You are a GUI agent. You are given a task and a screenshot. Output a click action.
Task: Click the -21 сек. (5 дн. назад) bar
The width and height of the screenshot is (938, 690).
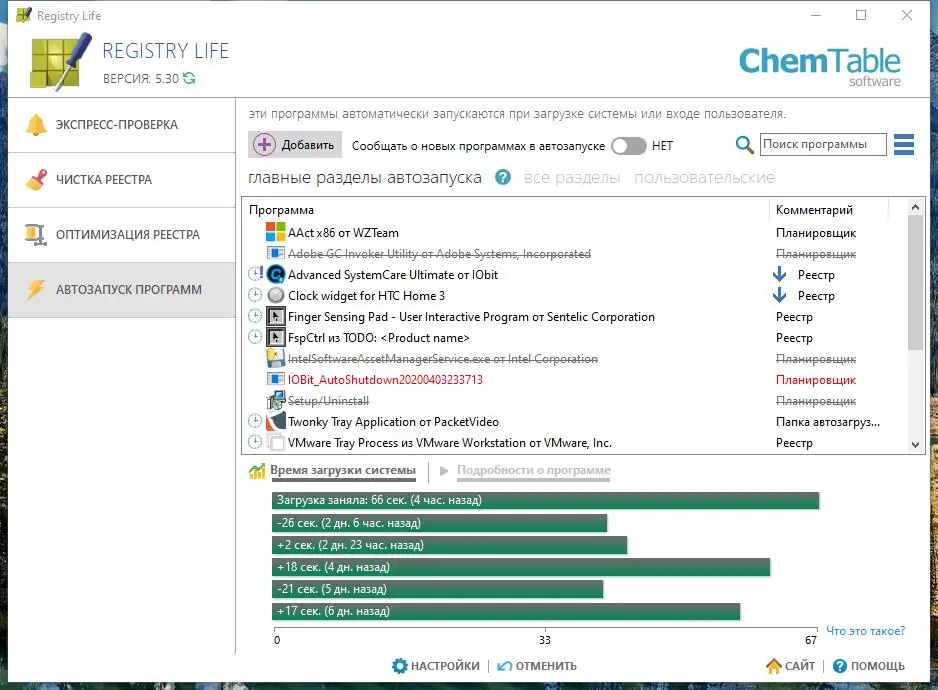point(437,589)
